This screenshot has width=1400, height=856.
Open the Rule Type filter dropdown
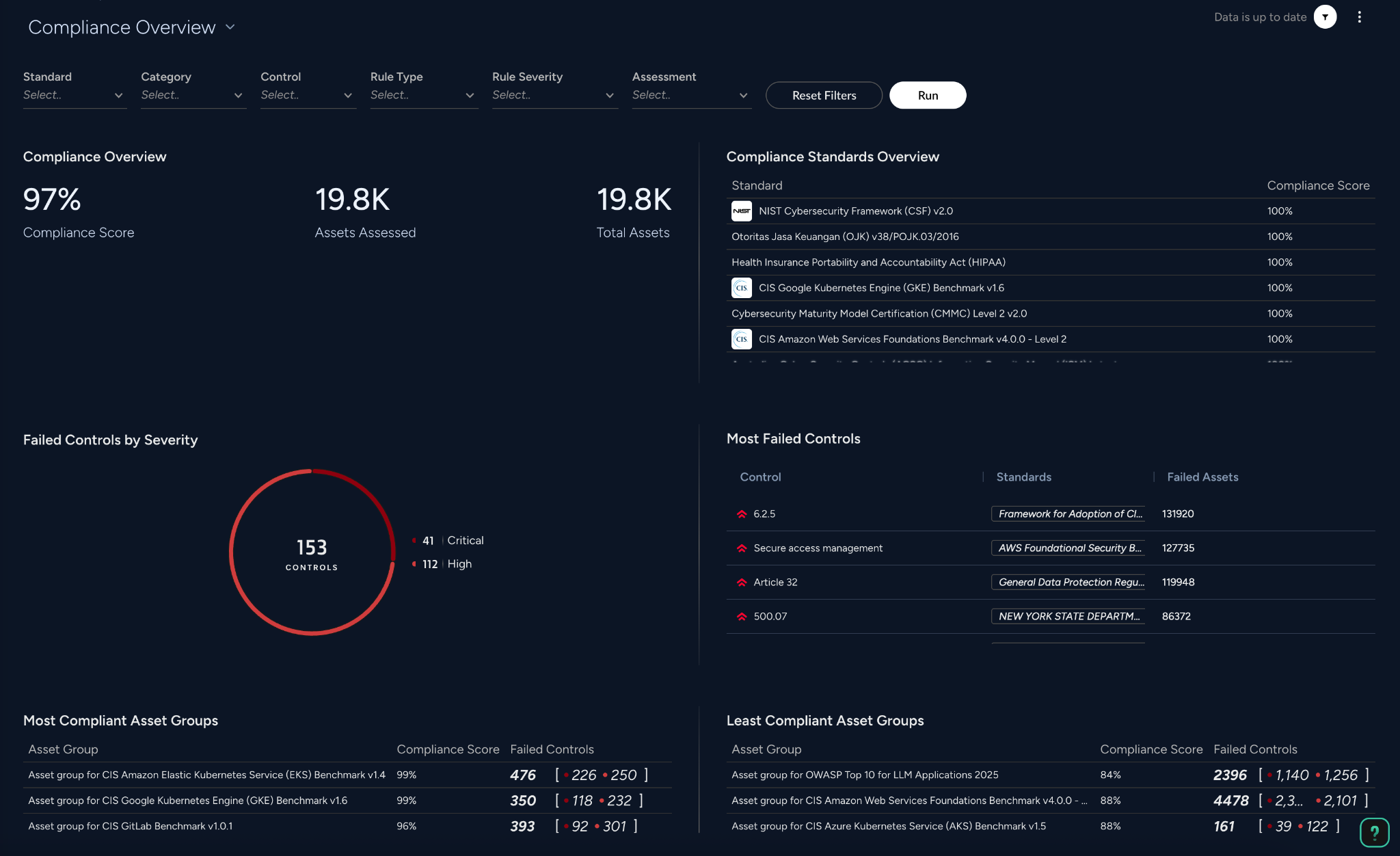[424, 95]
